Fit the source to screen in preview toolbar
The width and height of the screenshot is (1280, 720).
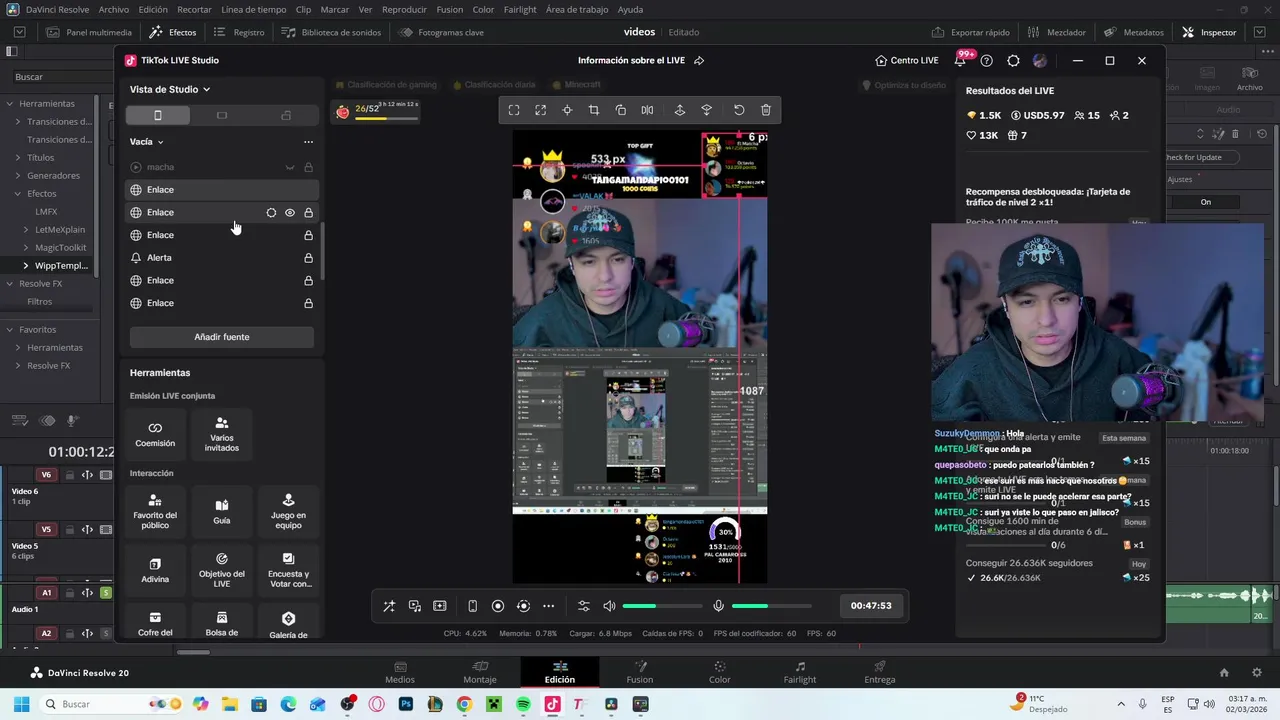coord(514,110)
